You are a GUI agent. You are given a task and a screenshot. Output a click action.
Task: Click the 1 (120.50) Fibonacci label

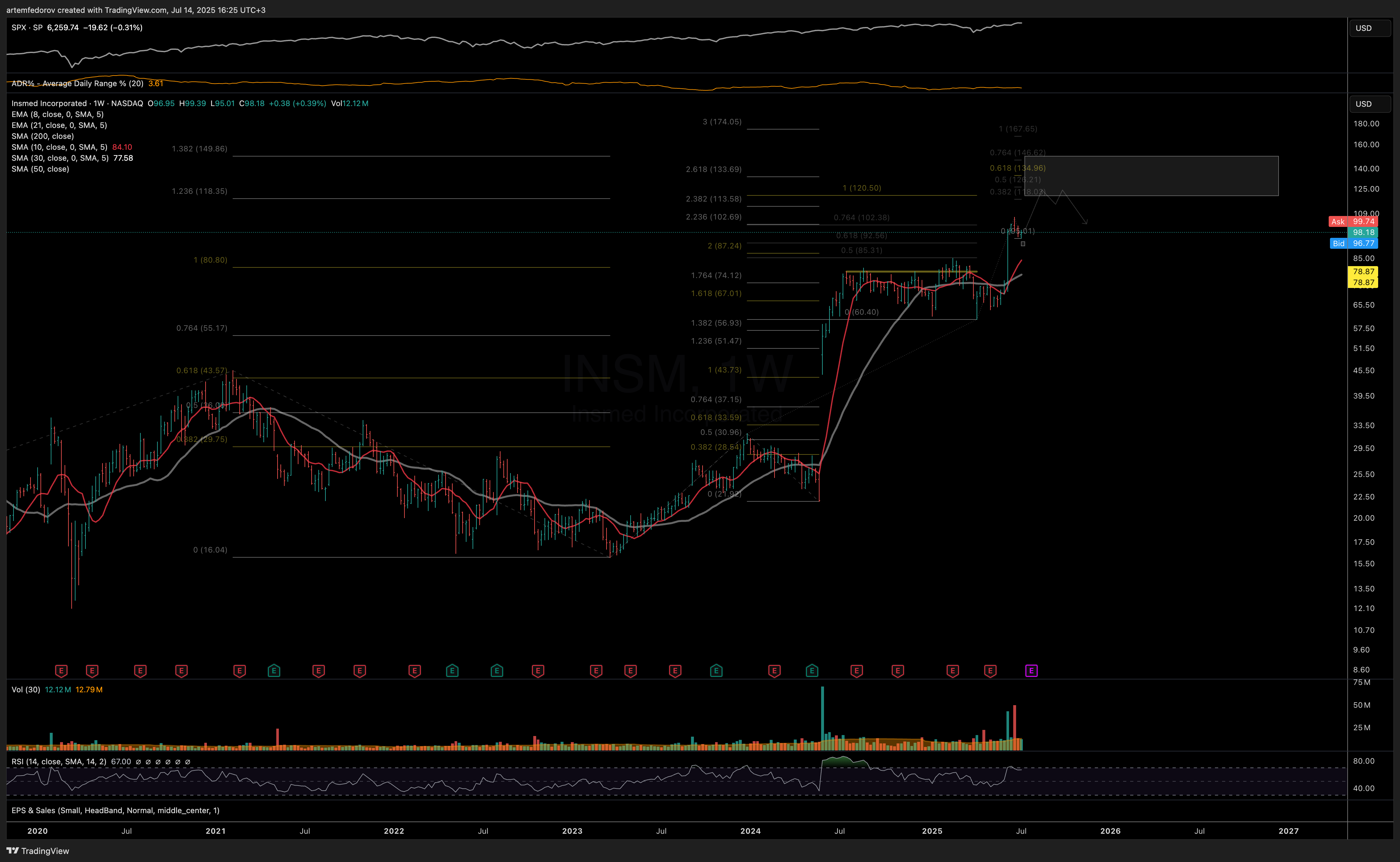(x=862, y=188)
